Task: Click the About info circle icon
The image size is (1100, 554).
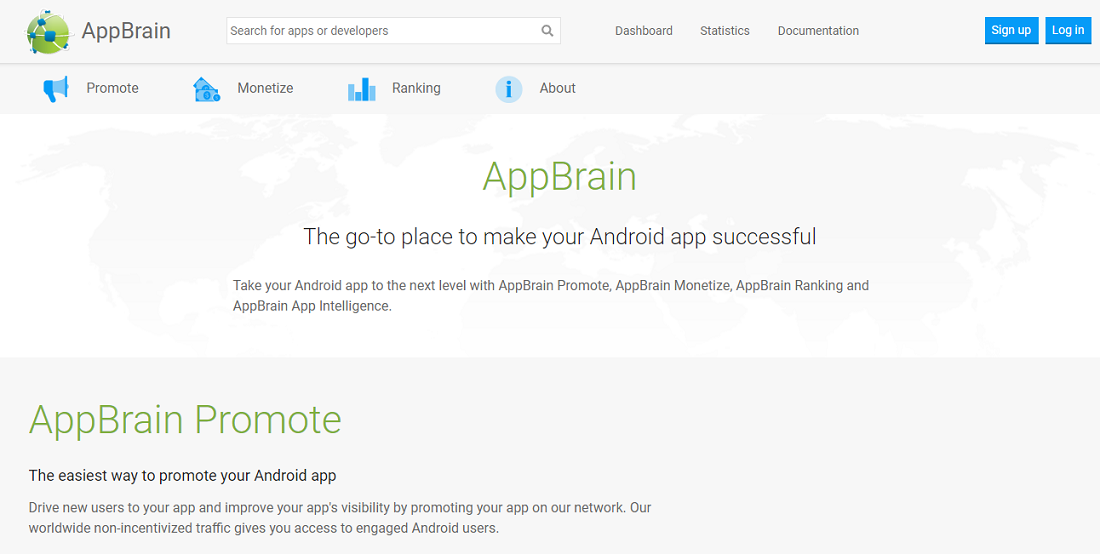Action: pos(509,89)
